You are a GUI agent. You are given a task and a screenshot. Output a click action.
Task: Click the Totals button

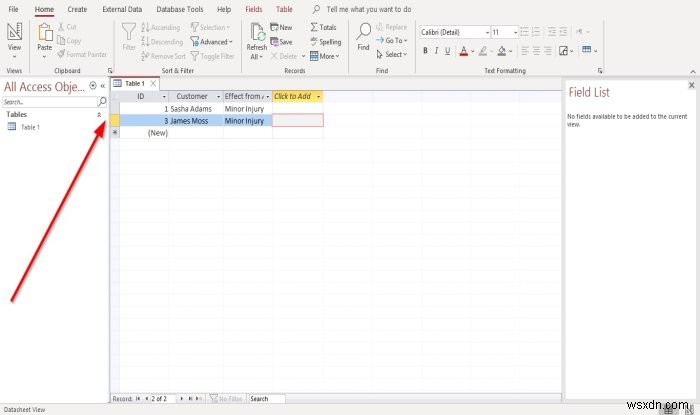tap(323, 27)
